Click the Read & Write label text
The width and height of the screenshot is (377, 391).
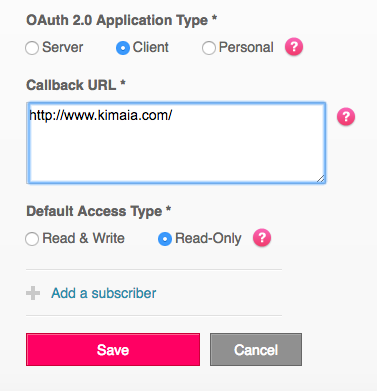click(x=83, y=238)
